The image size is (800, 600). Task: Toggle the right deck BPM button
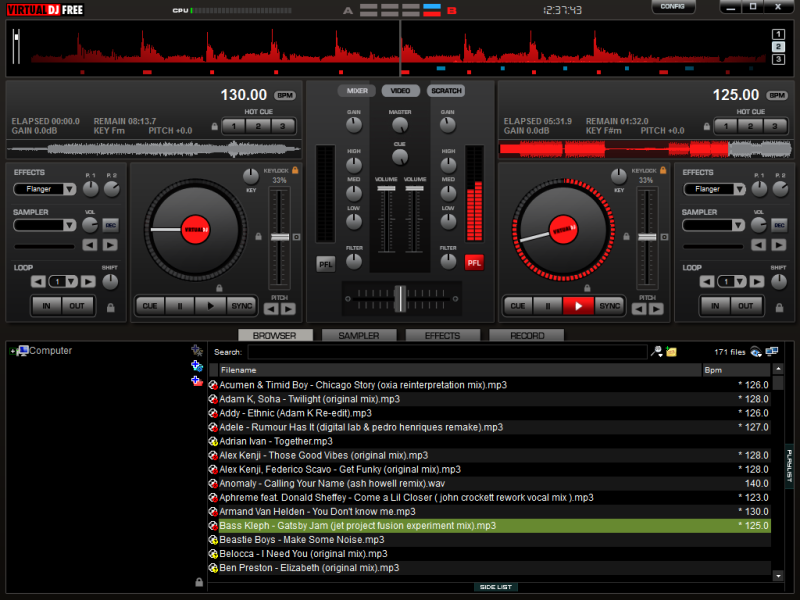pyautogui.click(x=777, y=95)
